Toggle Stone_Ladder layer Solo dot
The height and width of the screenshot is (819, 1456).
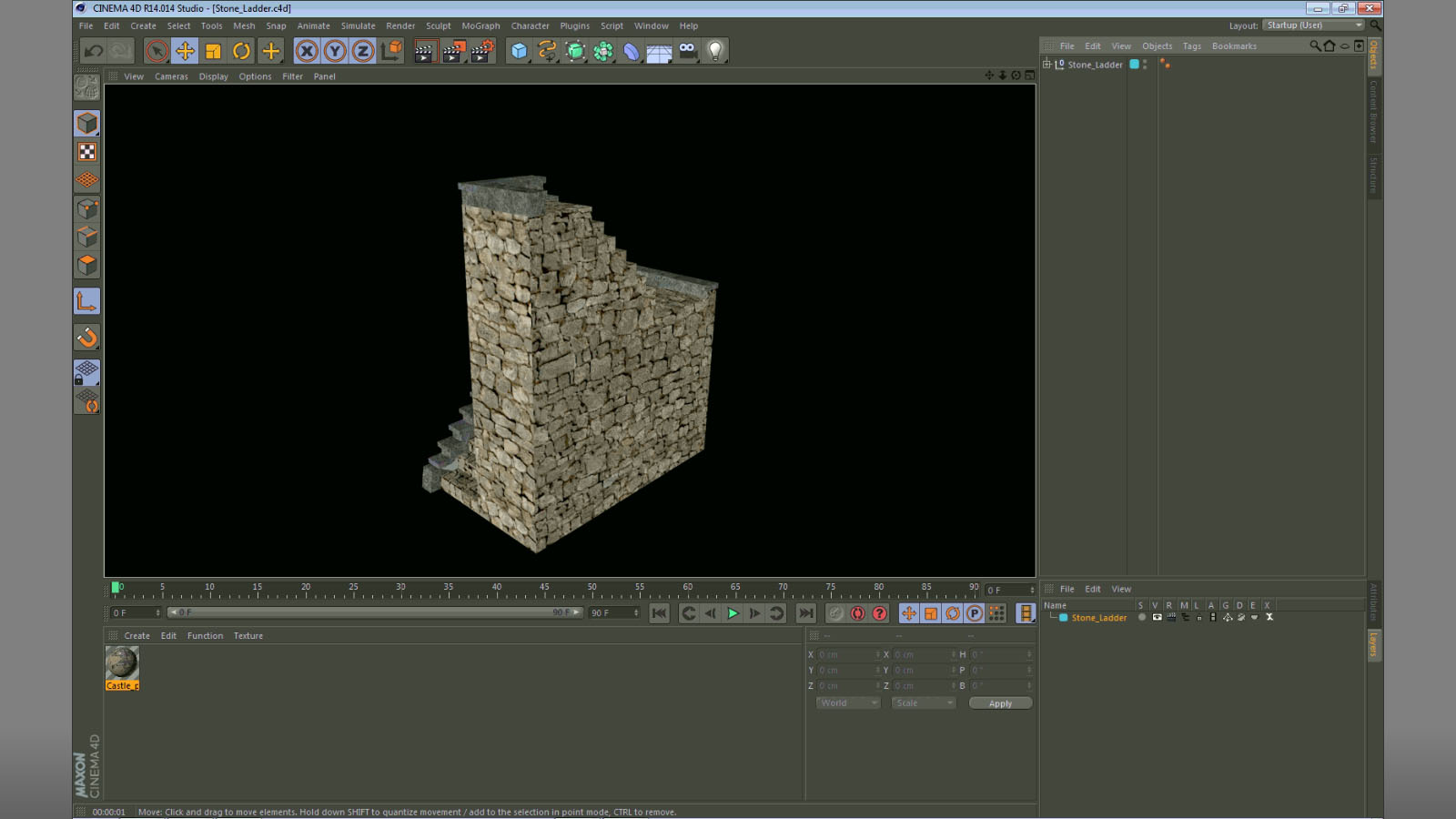1142,618
